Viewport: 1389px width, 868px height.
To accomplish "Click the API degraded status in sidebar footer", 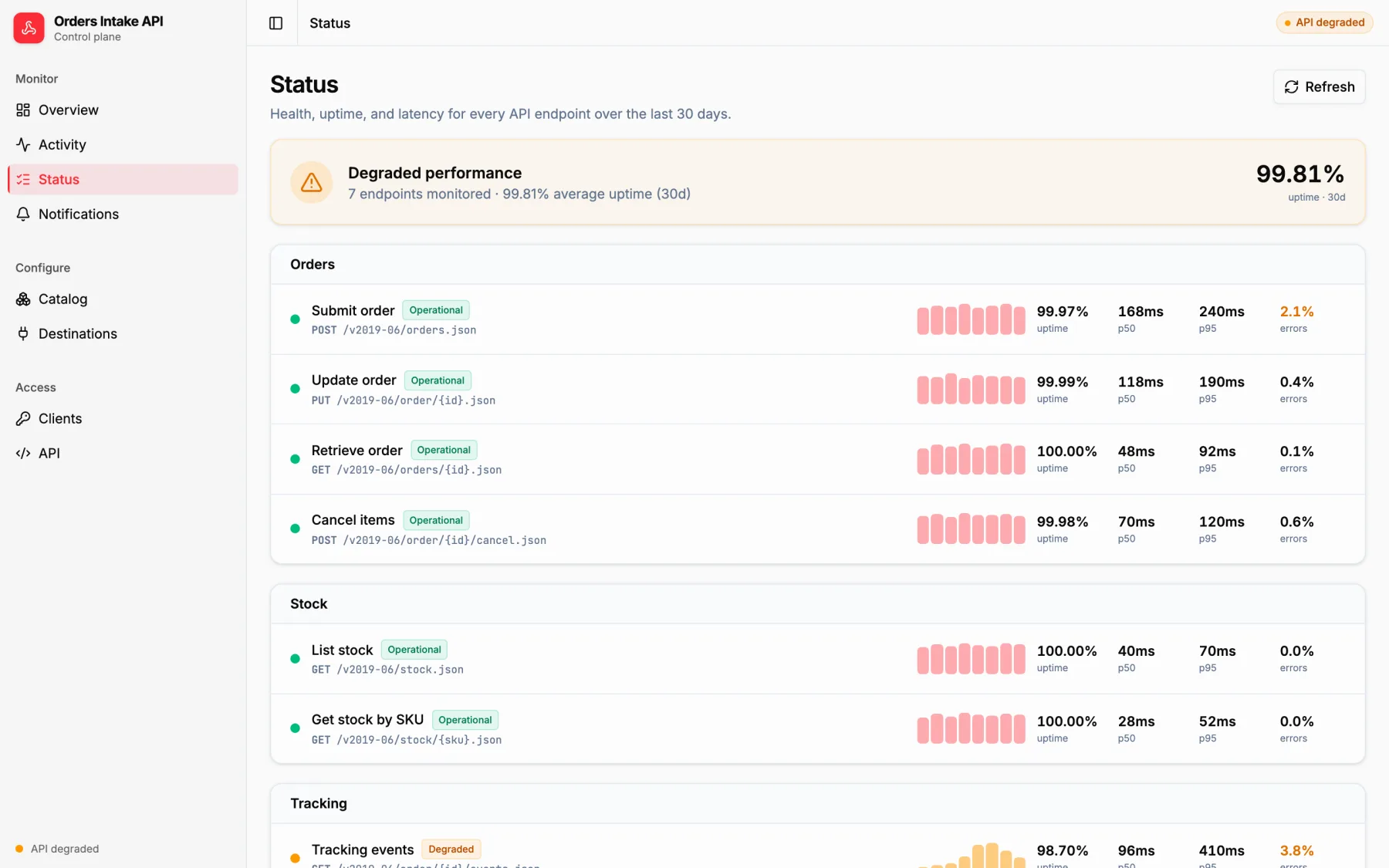I will point(57,849).
